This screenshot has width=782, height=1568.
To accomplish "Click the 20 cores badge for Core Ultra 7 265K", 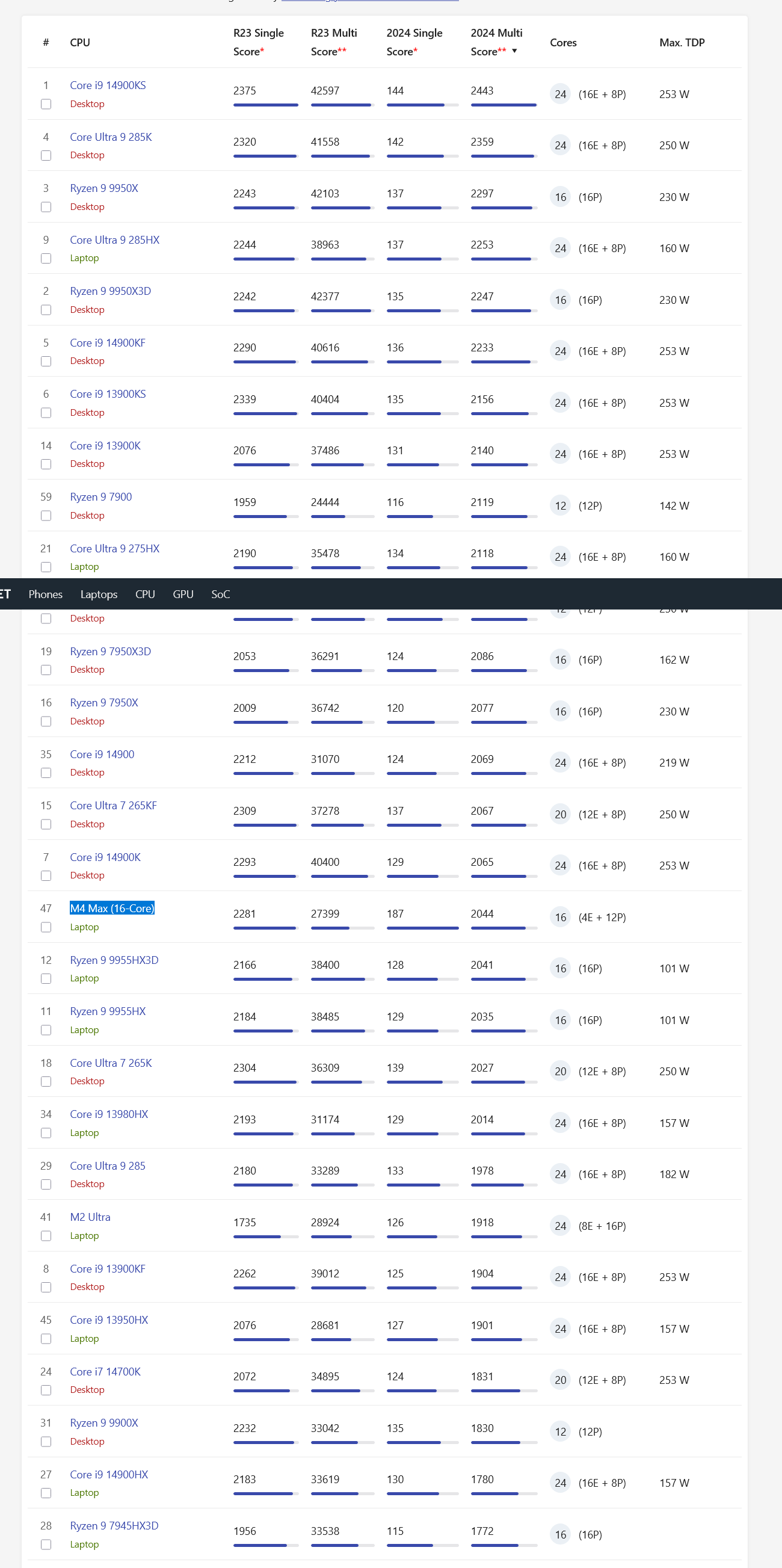I will click(x=560, y=1071).
